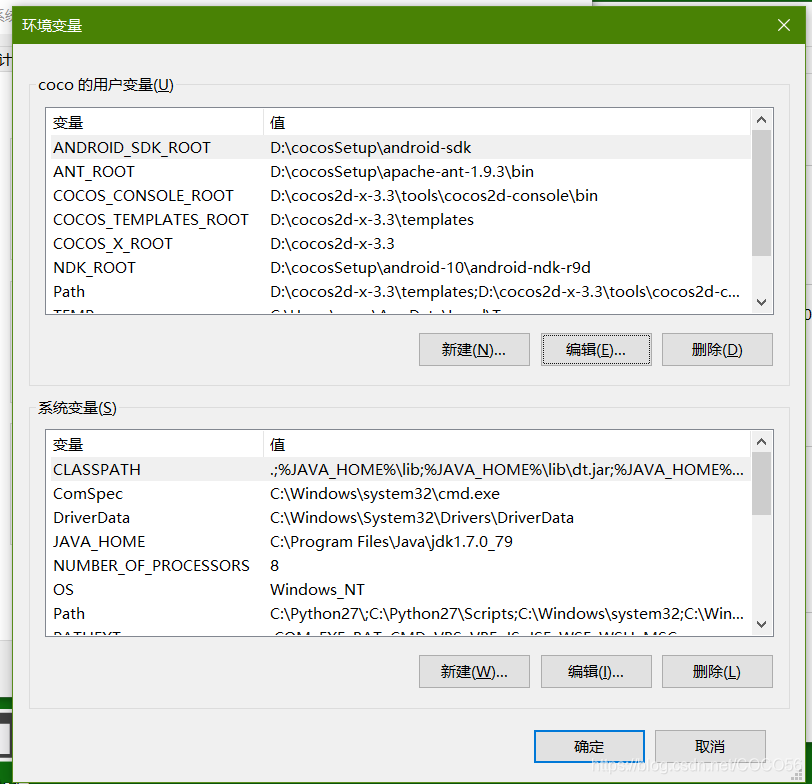Cancel with the 取消 button
812x784 pixels.
(710, 746)
